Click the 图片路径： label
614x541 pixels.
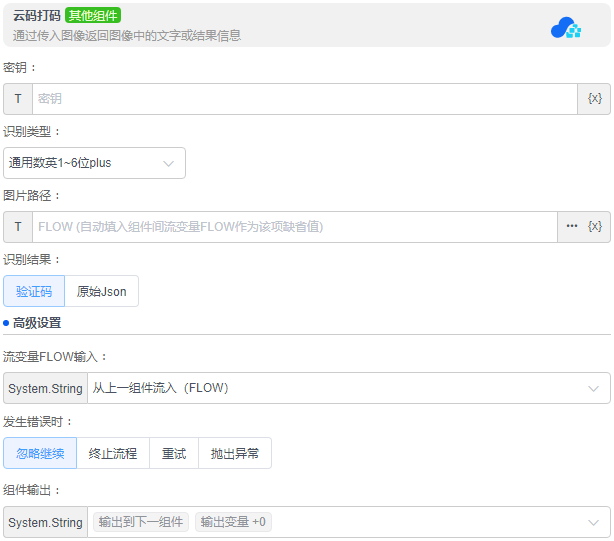click(x=32, y=195)
